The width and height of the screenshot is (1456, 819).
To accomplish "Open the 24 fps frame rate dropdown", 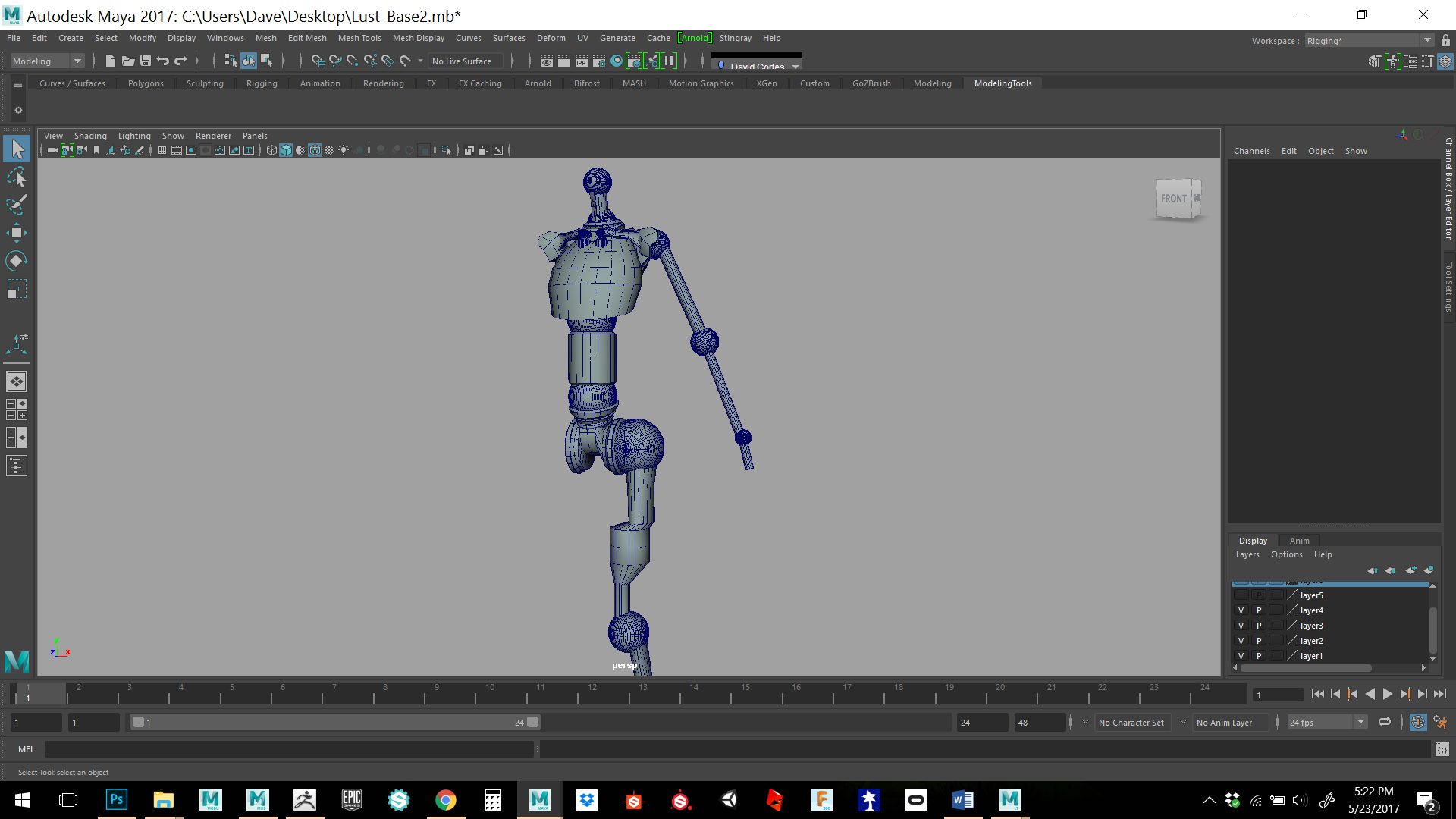I will (x=1327, y=723).
